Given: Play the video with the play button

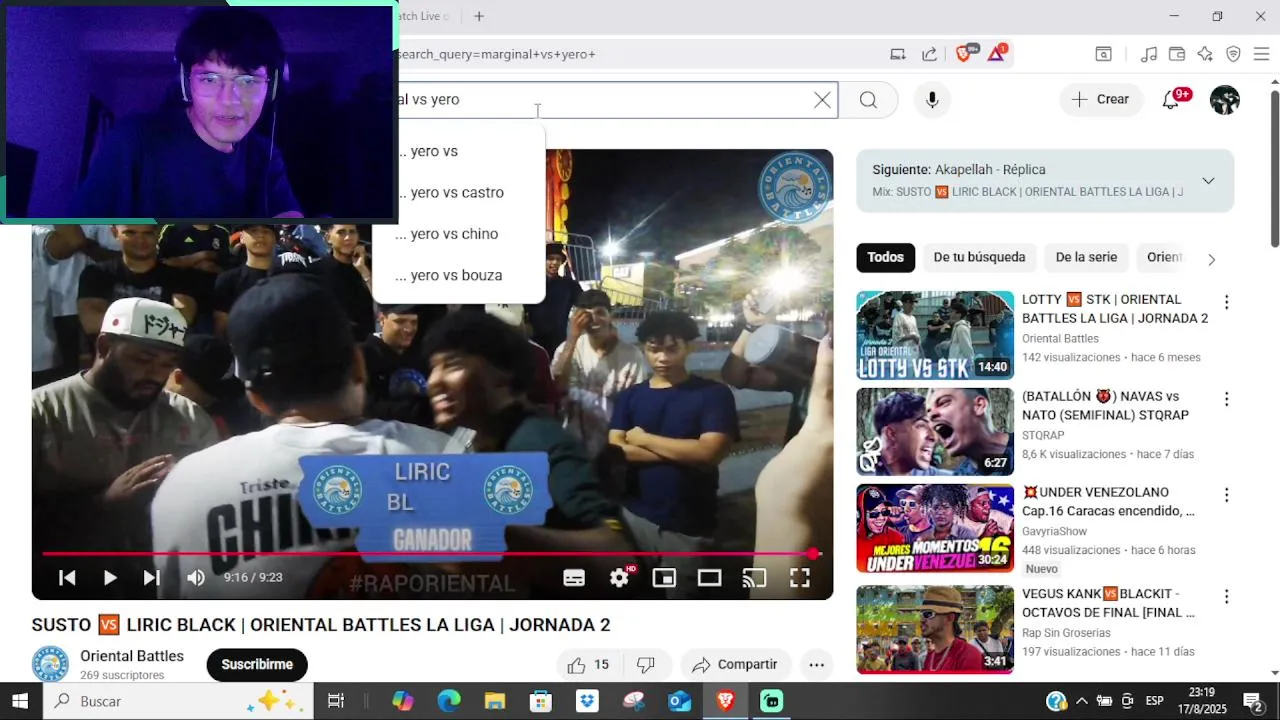Looking at the screenshot, I should tap(110, 577).
